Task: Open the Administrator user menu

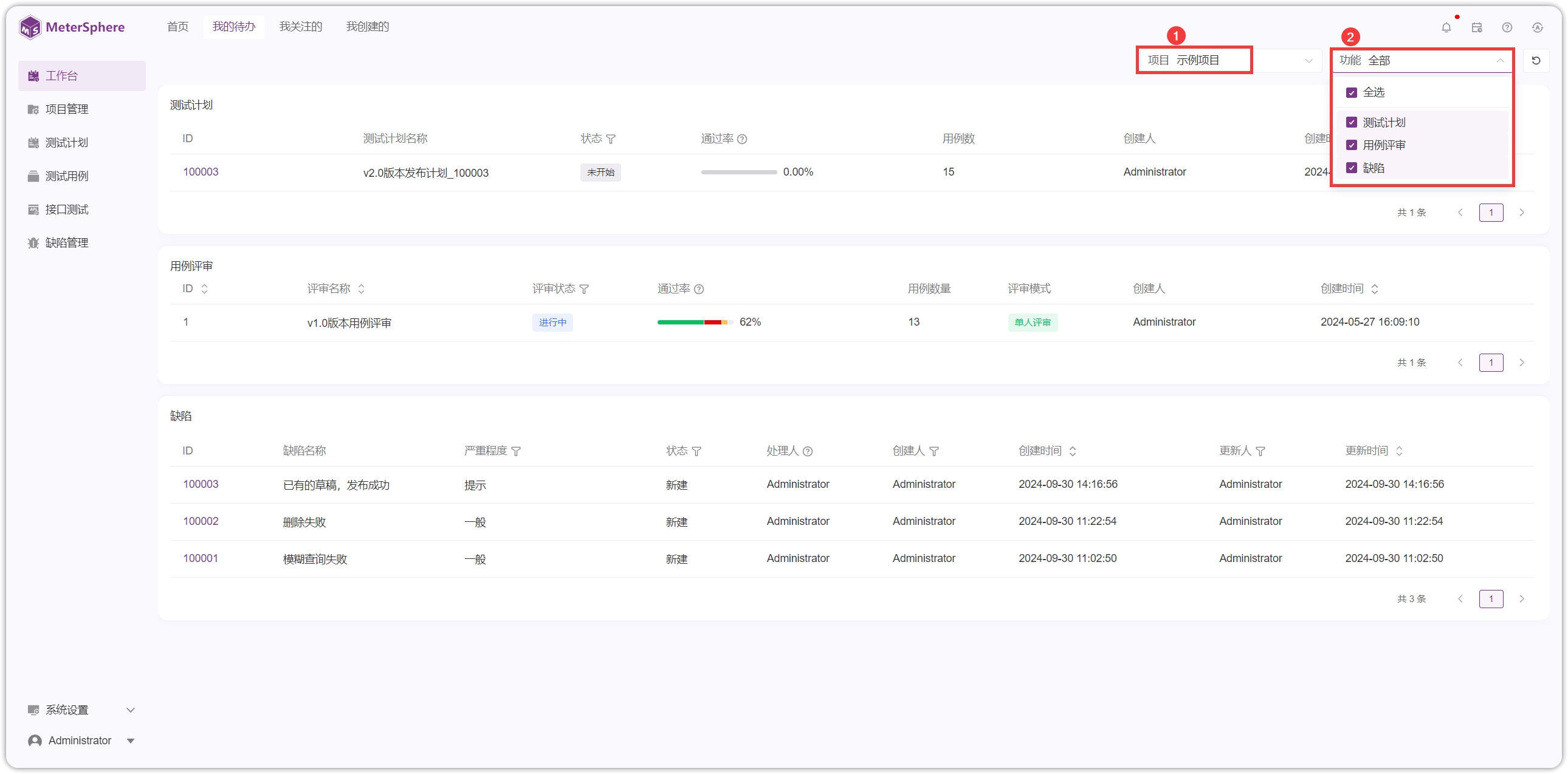Action: 81,741
